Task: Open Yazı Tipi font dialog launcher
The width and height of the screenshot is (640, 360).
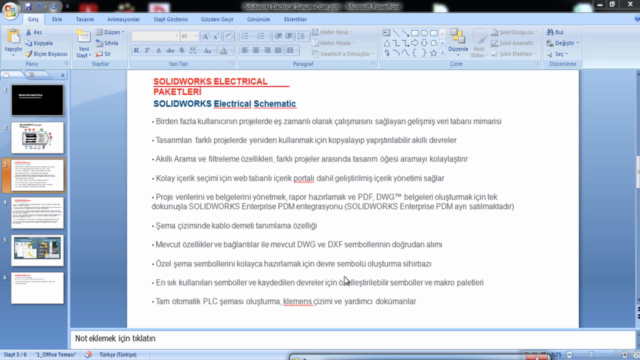Action: (x=232, y=64)
